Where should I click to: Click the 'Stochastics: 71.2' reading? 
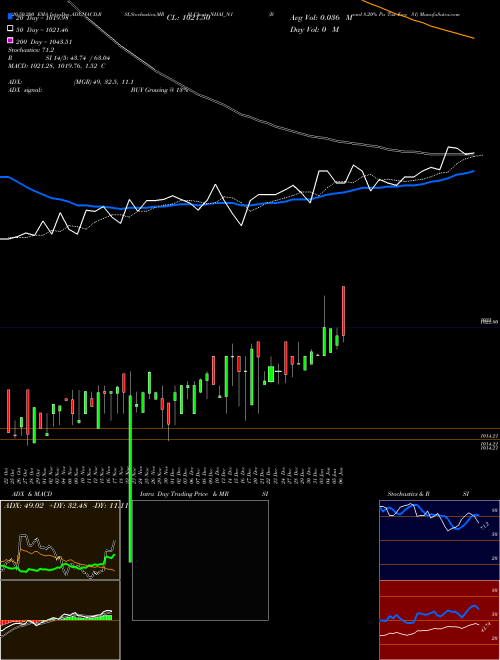point(31,50)
